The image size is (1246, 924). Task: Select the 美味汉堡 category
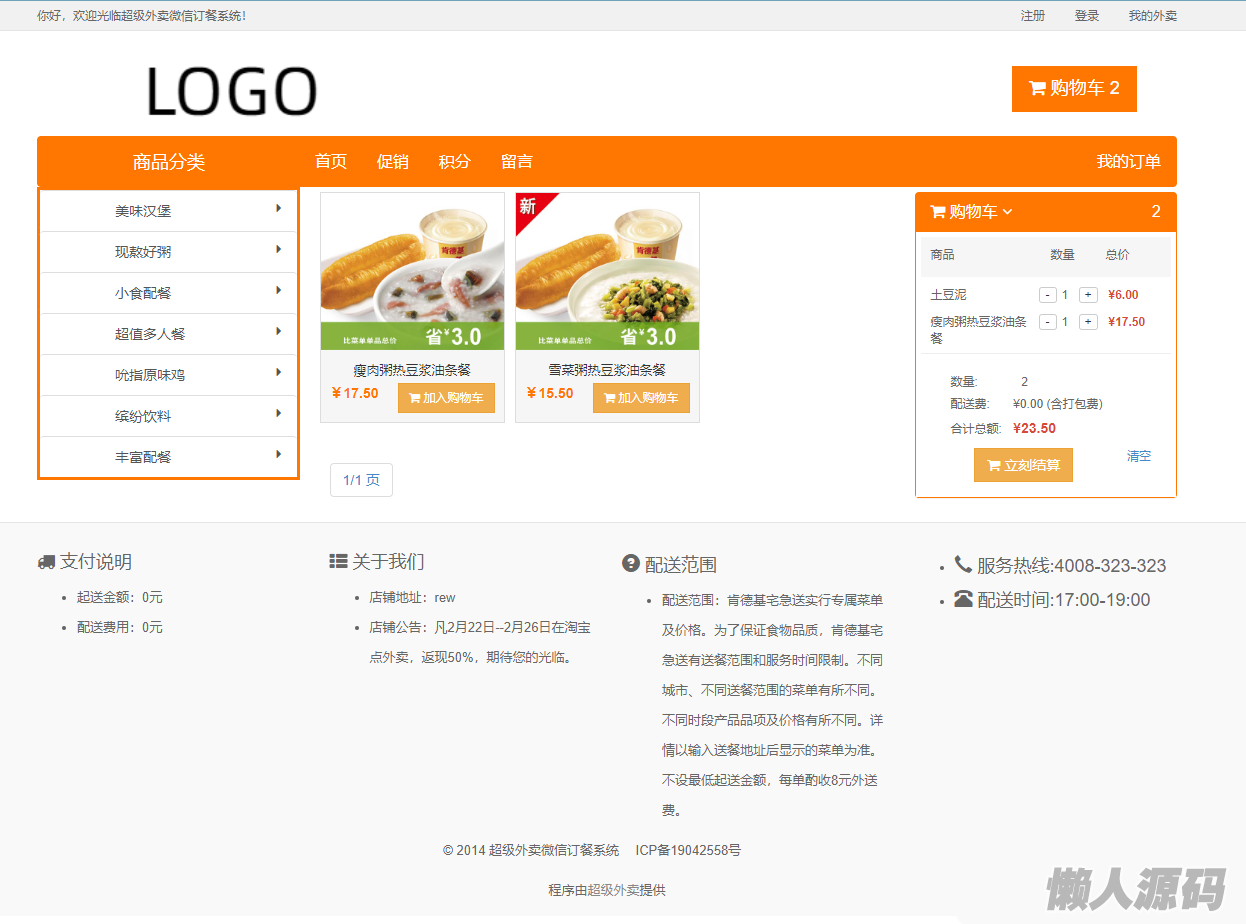pyautogui.click(x=143, y=212)
